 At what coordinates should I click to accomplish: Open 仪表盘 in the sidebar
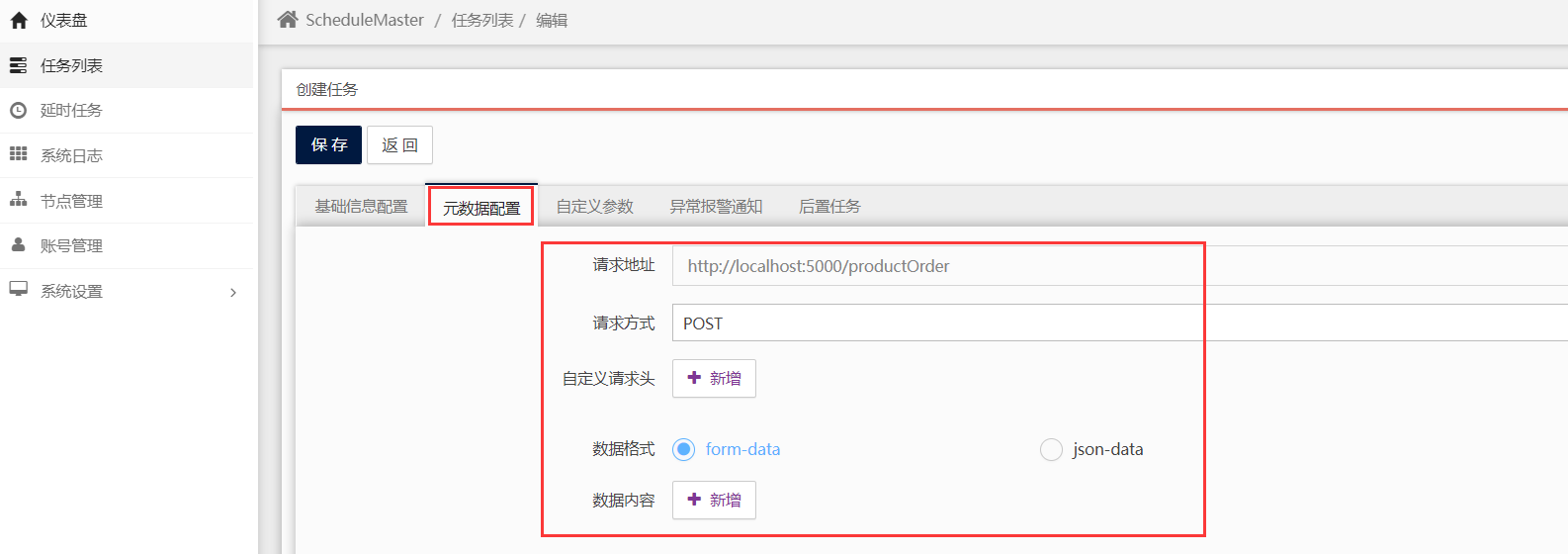pos(127,21)
